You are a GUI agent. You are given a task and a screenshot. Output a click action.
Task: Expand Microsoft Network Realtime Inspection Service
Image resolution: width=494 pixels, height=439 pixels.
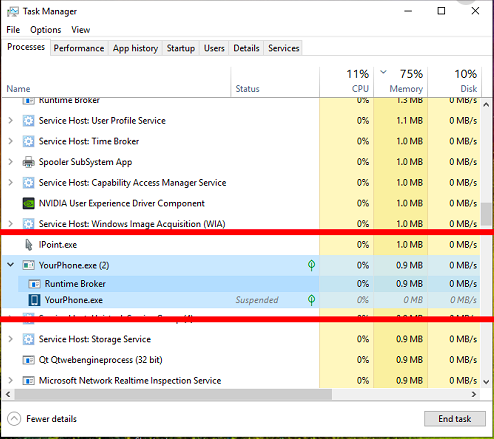click(x=10, y=380)
